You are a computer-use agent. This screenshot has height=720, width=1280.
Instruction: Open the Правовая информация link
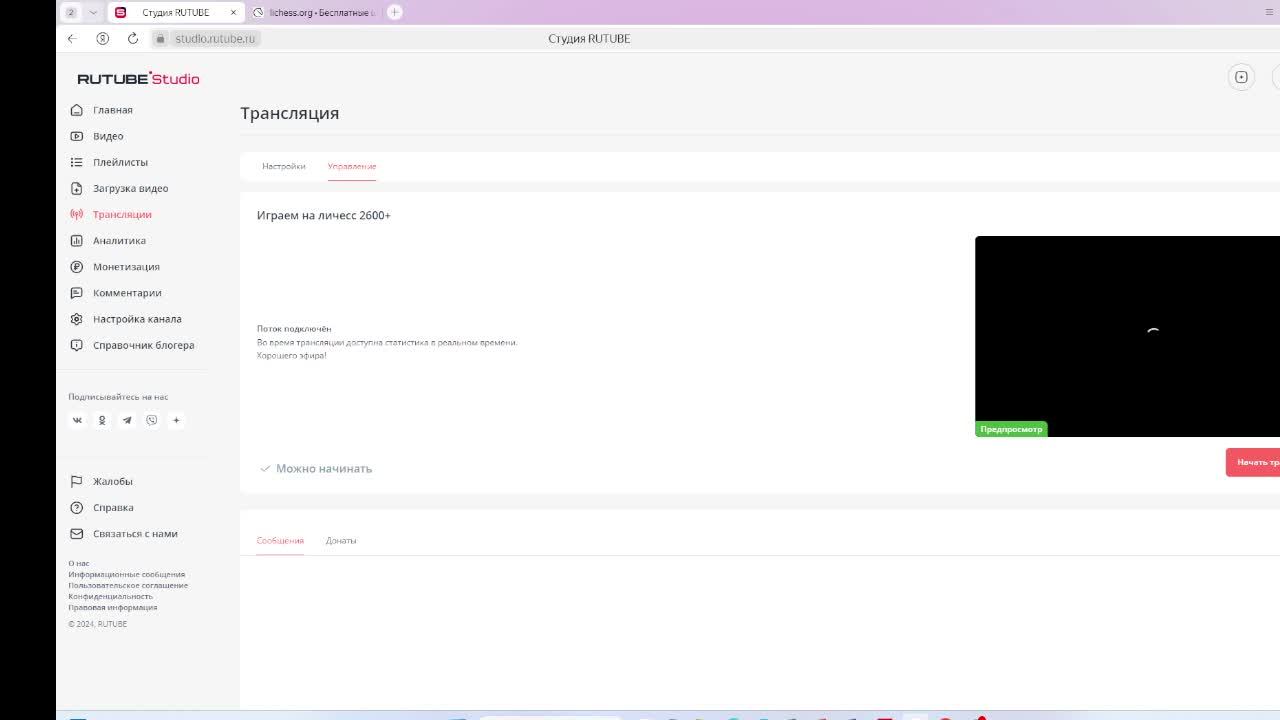click(113, 607)
